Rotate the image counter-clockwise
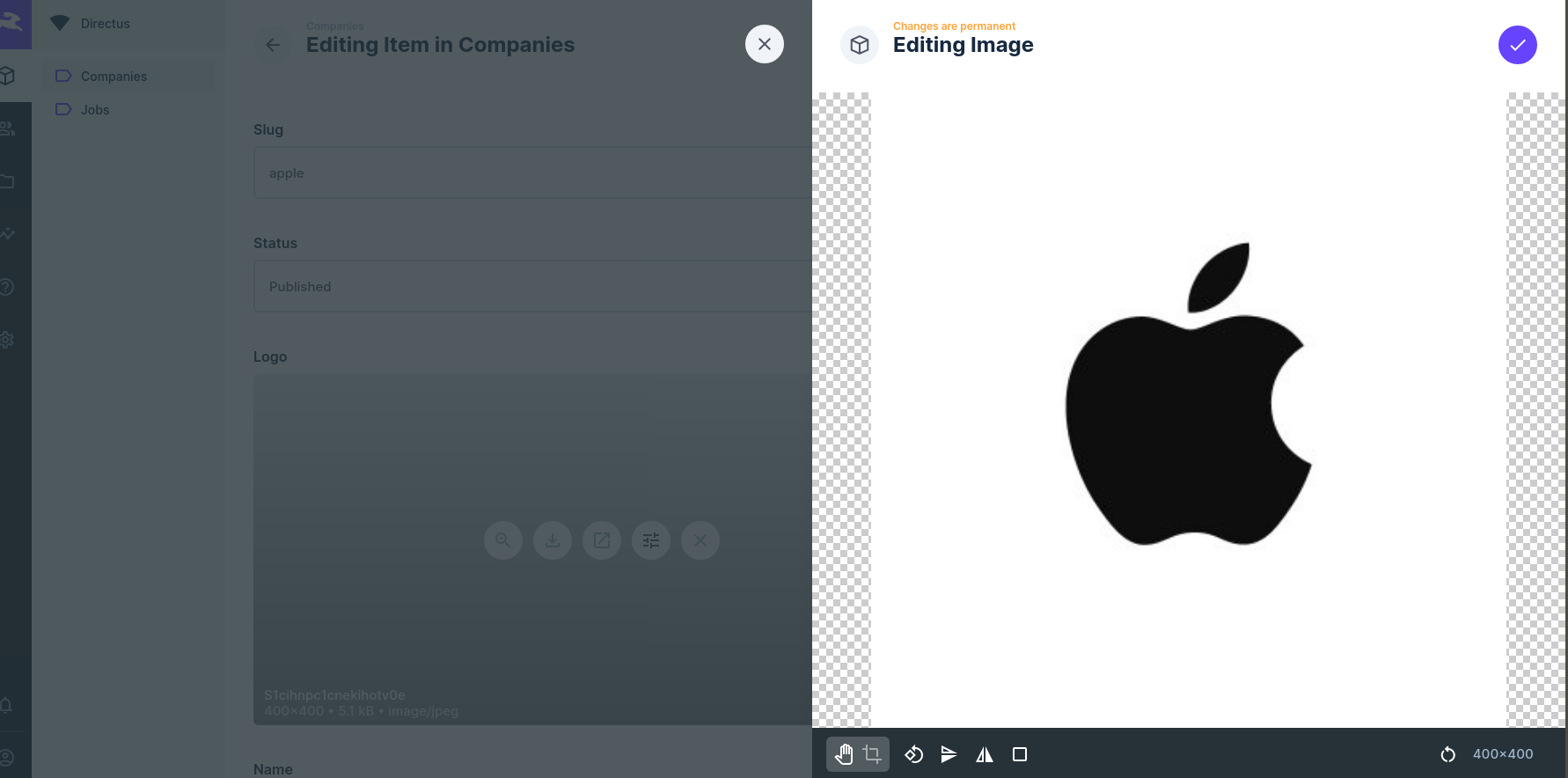Screen dimensions: 1568x778 (x=913, y=754)
